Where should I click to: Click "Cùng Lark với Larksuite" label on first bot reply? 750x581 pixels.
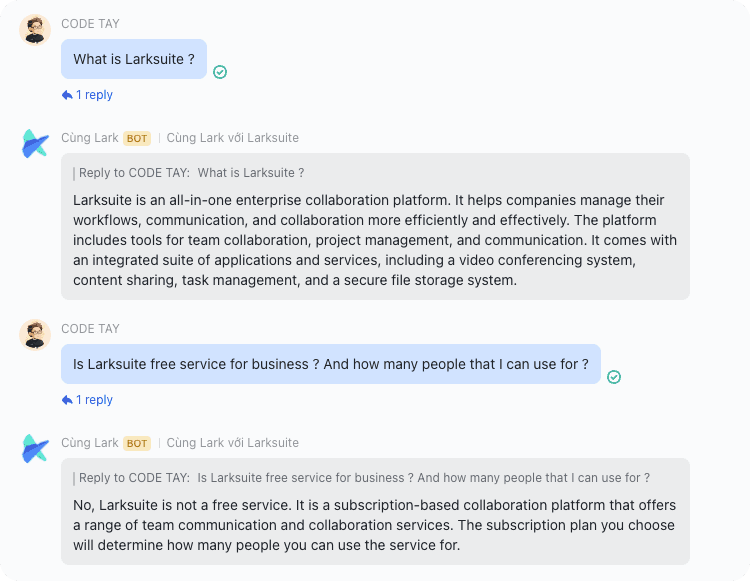[232, 138]
